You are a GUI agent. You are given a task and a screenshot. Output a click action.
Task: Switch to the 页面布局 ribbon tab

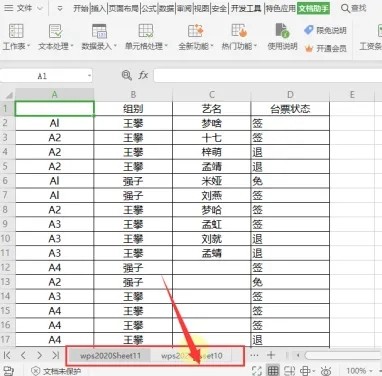coord(123,8)
